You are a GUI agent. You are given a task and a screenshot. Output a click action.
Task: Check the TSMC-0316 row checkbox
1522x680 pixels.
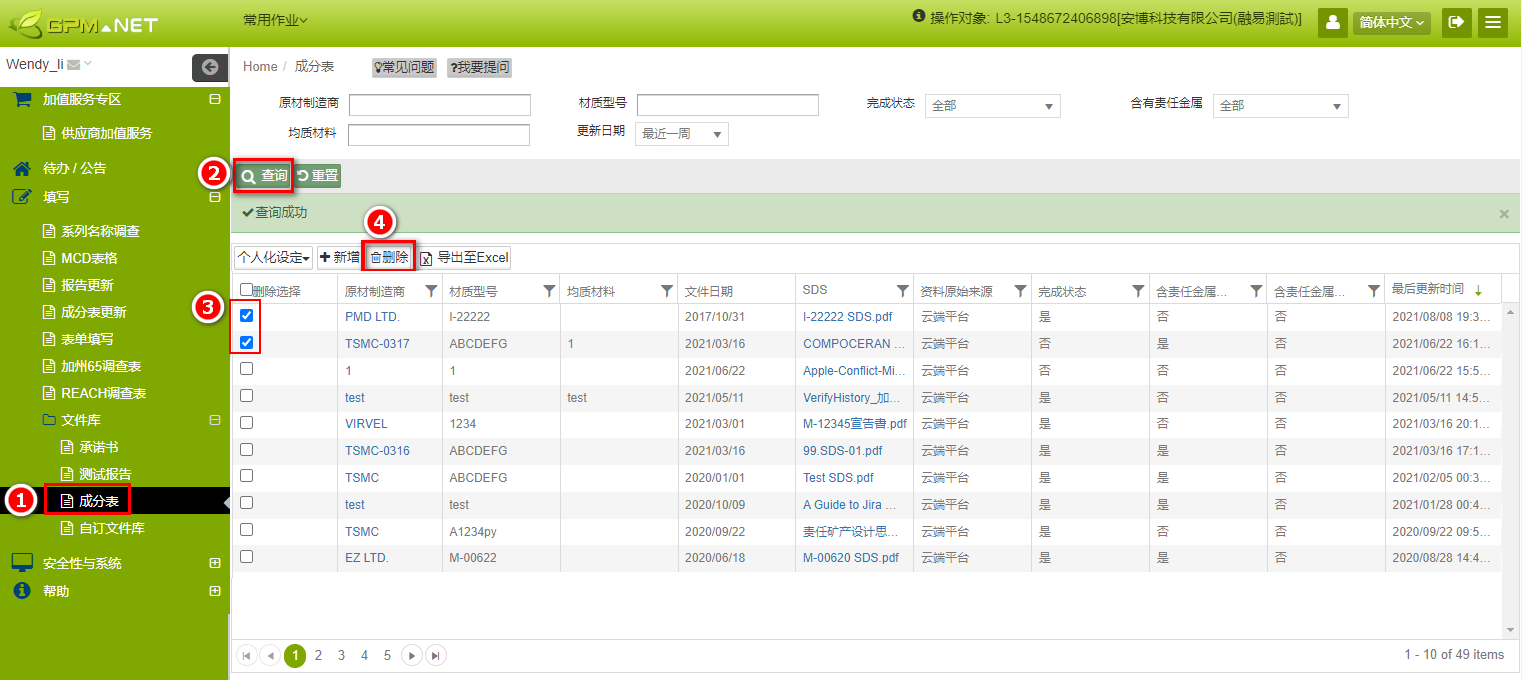[x=246, y=449]
